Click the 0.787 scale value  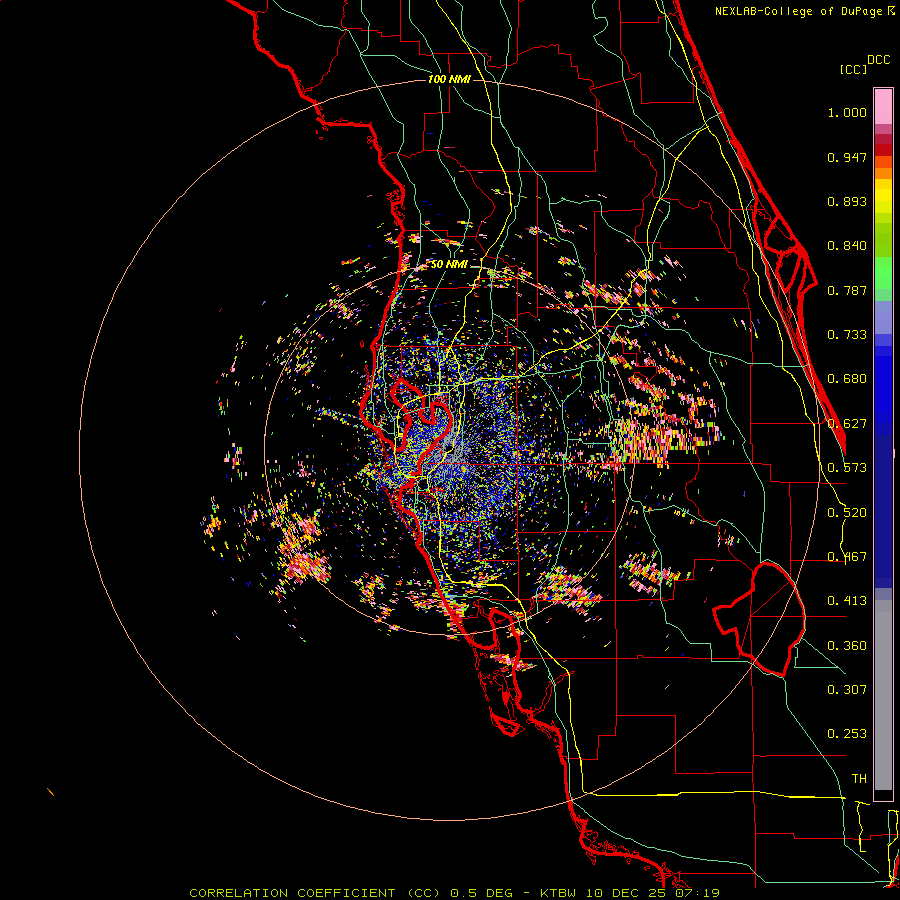coord(847,290)
